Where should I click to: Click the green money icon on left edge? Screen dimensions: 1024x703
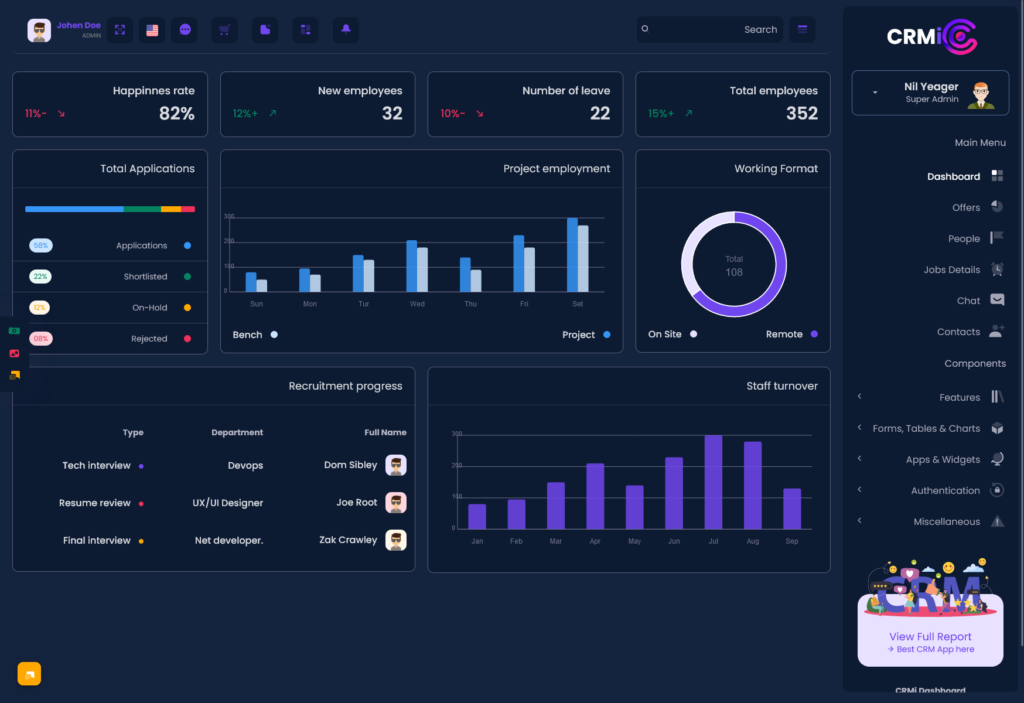click(x=14, y=331)
